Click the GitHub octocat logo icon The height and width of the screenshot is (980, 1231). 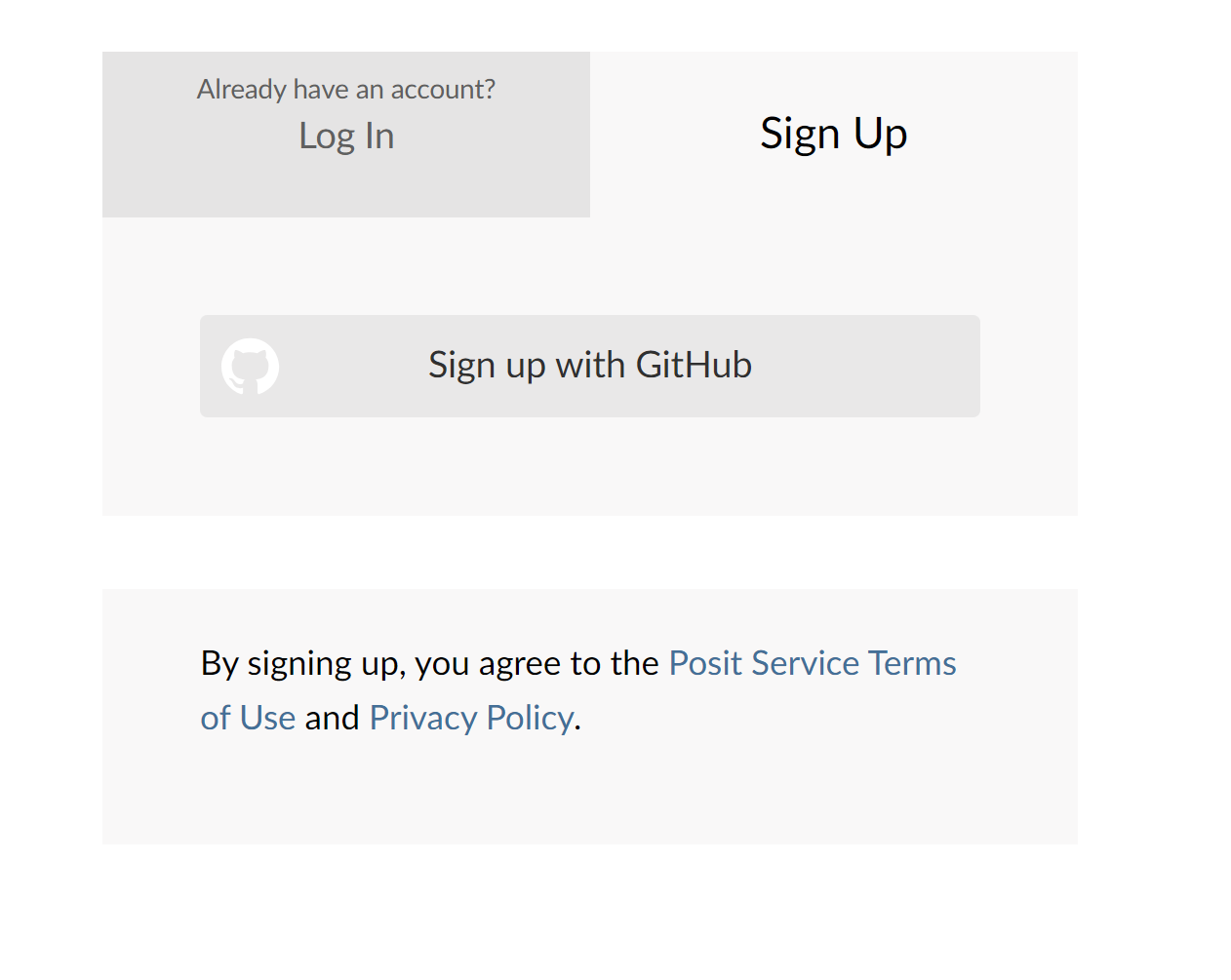point(250,367)
